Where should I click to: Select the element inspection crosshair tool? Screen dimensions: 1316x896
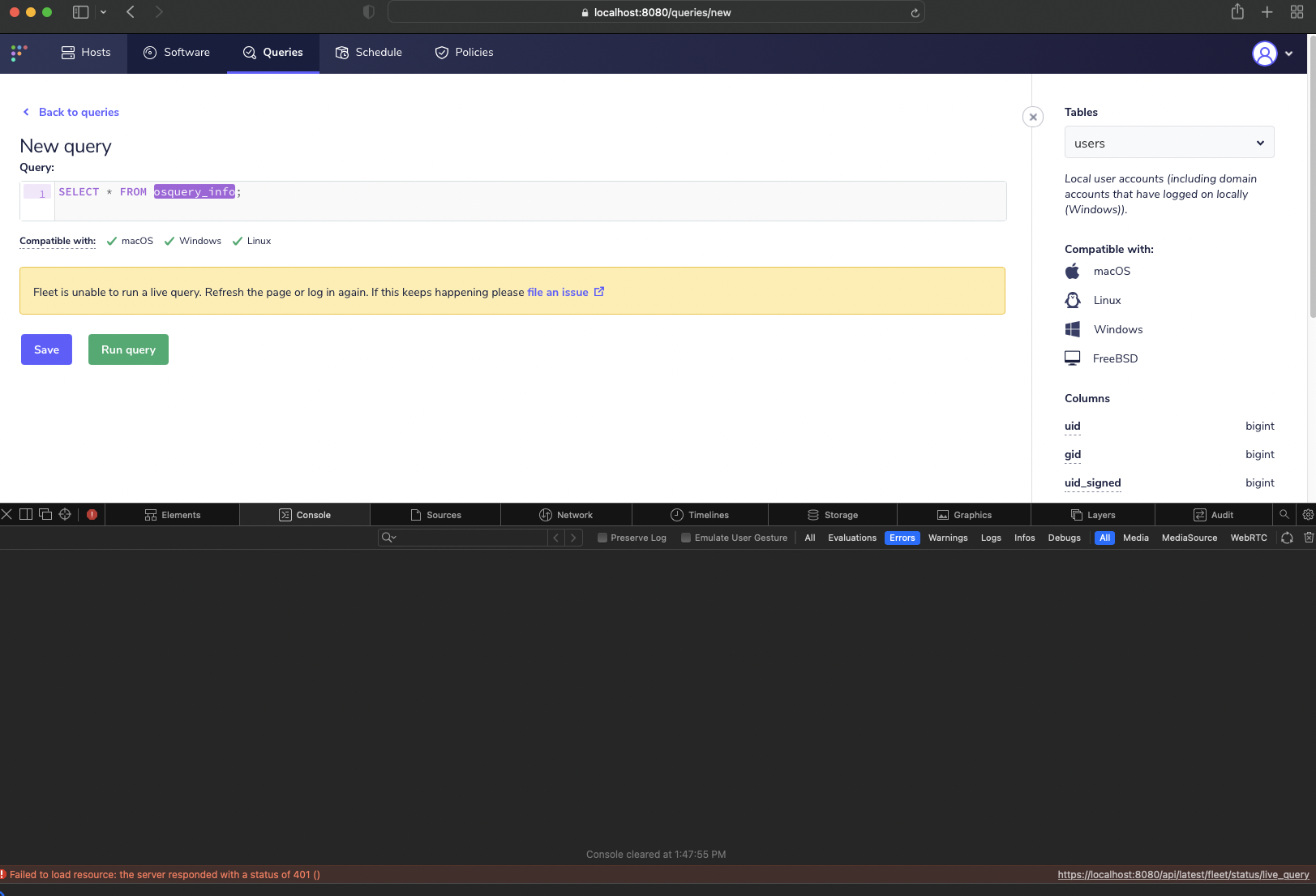point(64,514)
